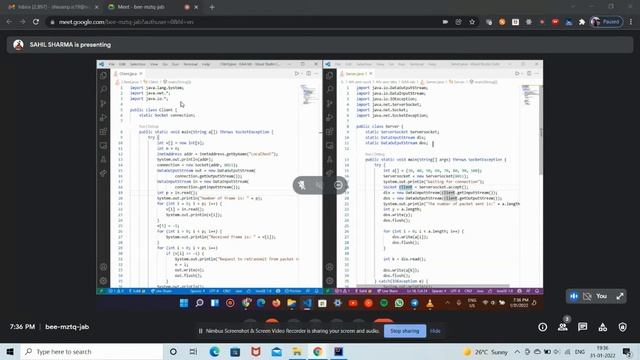This screenshot has width=640, height=360.
Task: Focus the Chrome address bar
Action: tap(245, 22)
